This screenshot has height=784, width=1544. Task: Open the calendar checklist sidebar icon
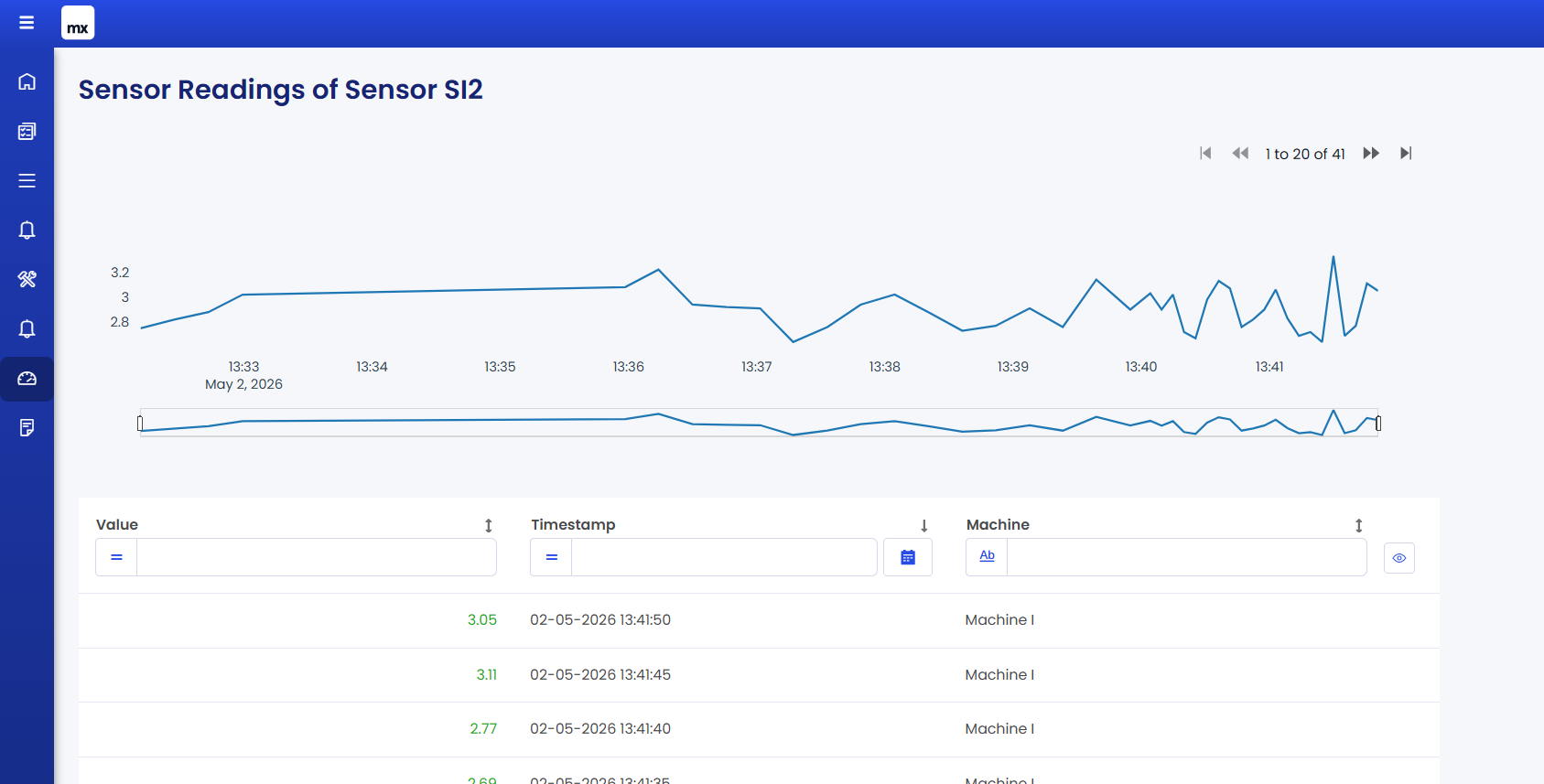[x=27, y=131]
